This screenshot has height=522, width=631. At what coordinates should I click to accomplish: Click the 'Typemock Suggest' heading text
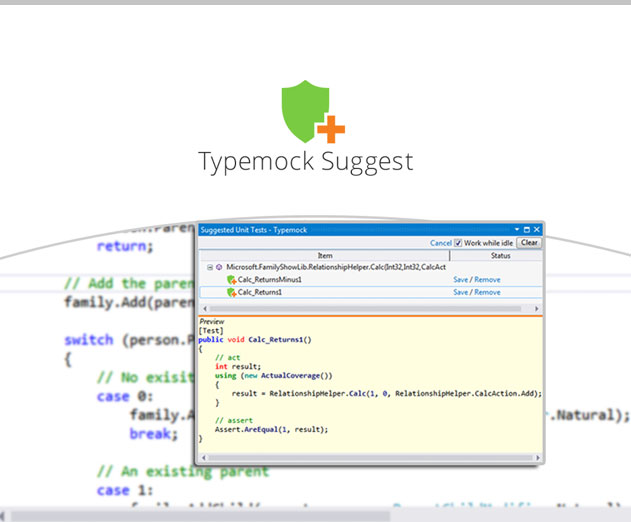[306, 162]
